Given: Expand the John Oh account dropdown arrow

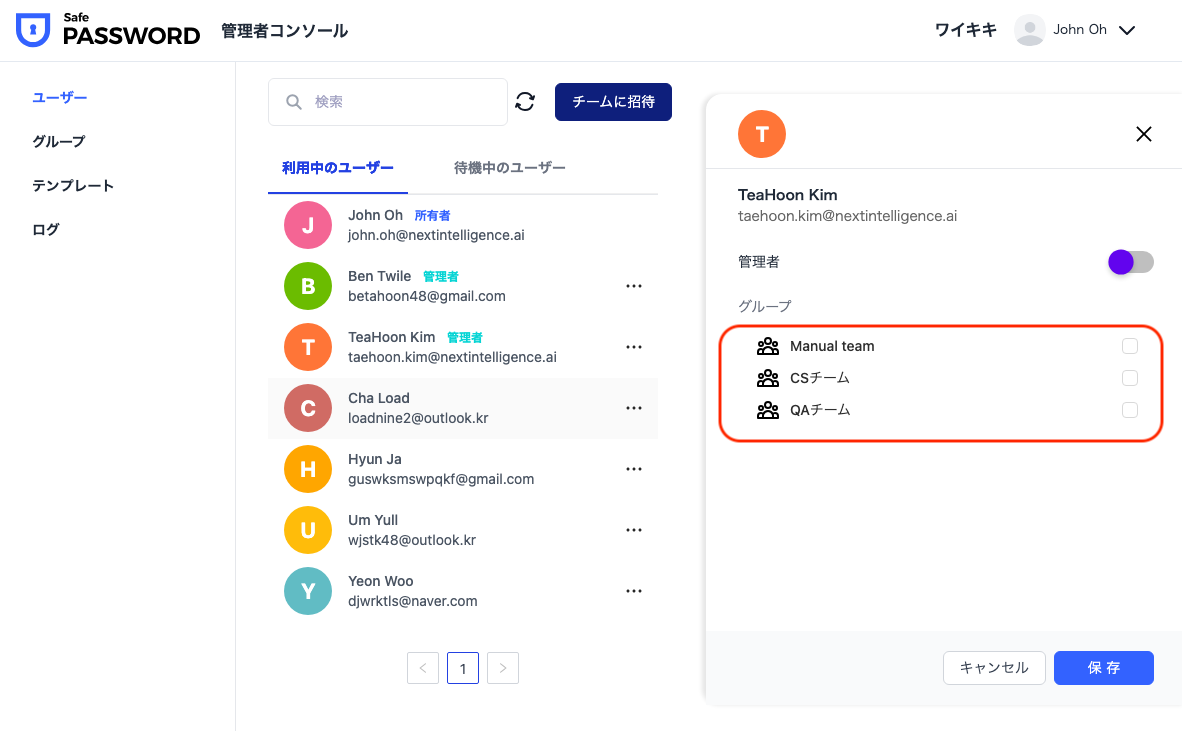Looking at the screenshot, I should pos(1127,30).
